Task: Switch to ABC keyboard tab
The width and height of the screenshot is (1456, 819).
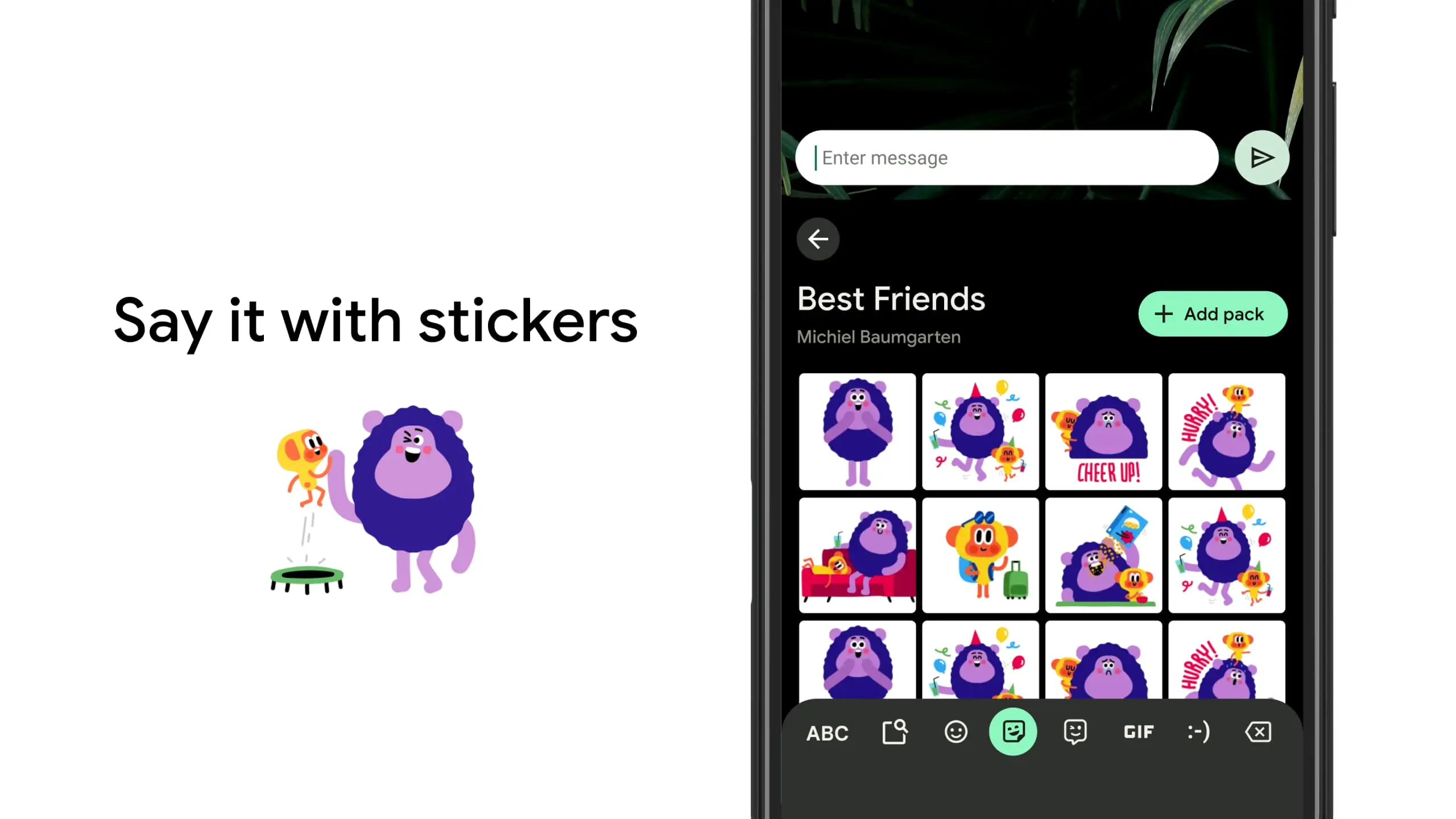Action: click(825, 732)
